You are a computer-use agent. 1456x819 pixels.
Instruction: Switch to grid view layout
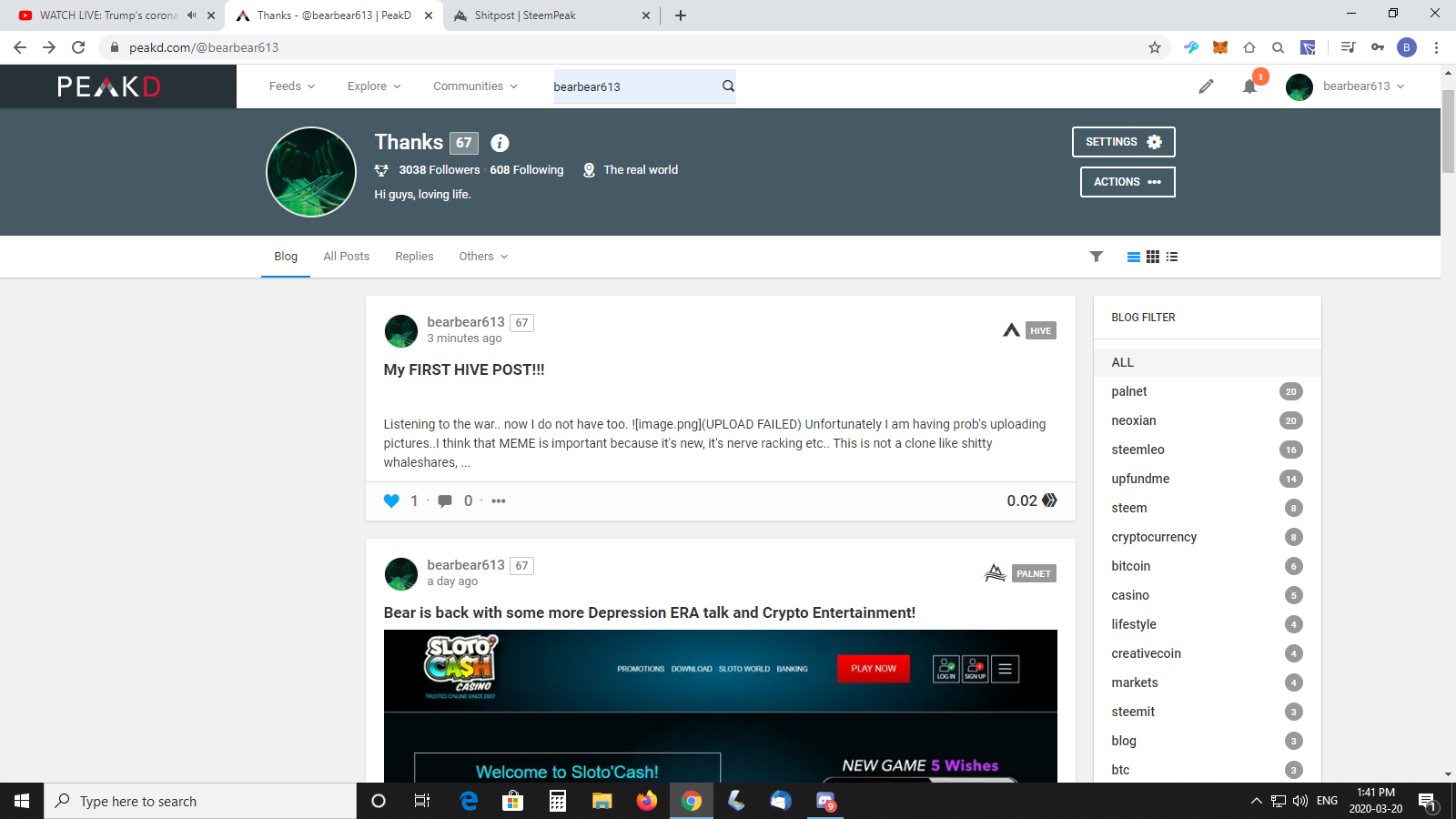(1153, 257)
